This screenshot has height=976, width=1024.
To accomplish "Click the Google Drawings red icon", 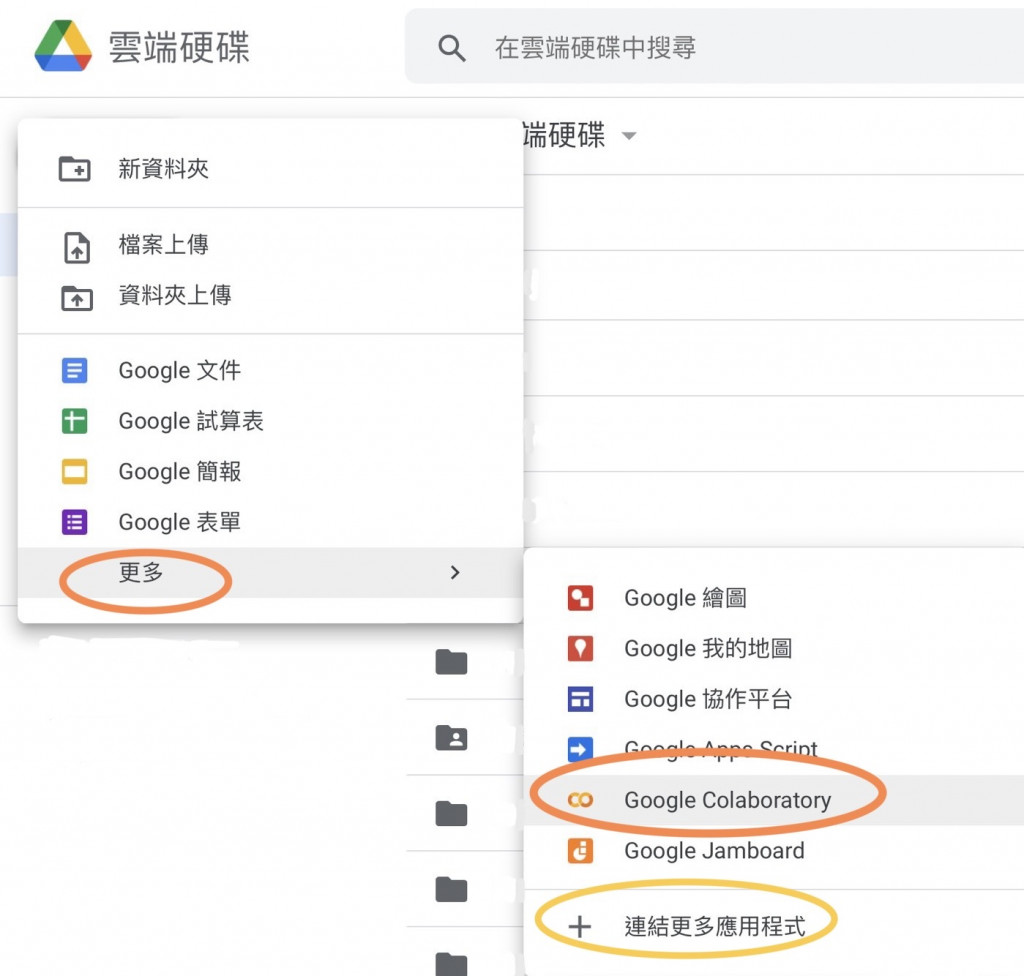I will pyautogui.click(x=580, y=598).
